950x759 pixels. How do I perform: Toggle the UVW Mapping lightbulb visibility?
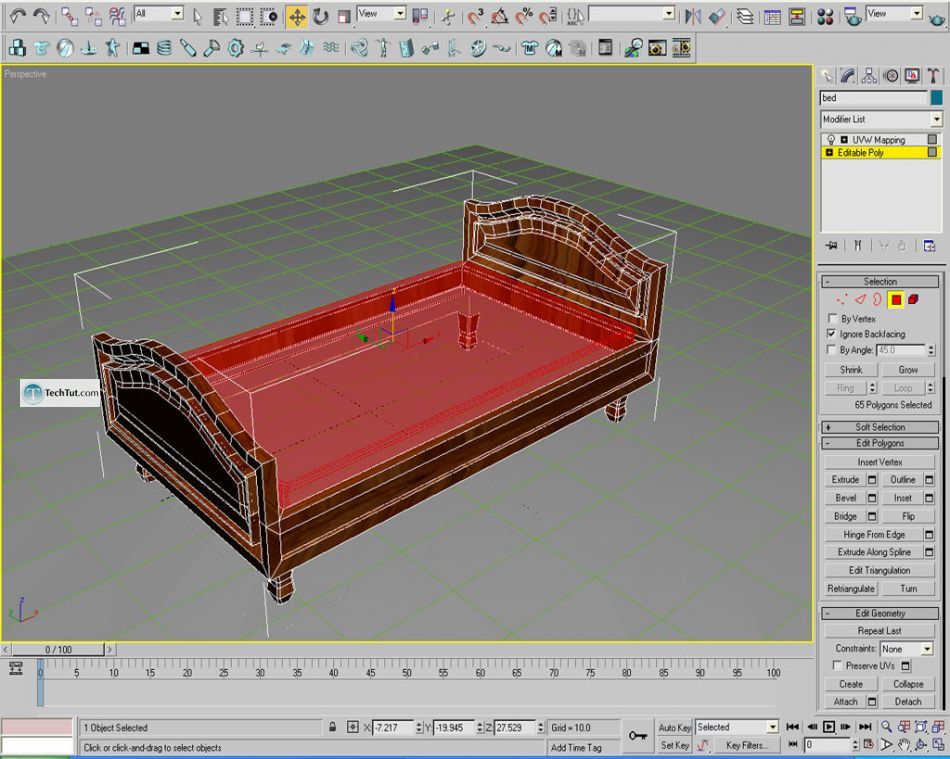pos(831,140)
